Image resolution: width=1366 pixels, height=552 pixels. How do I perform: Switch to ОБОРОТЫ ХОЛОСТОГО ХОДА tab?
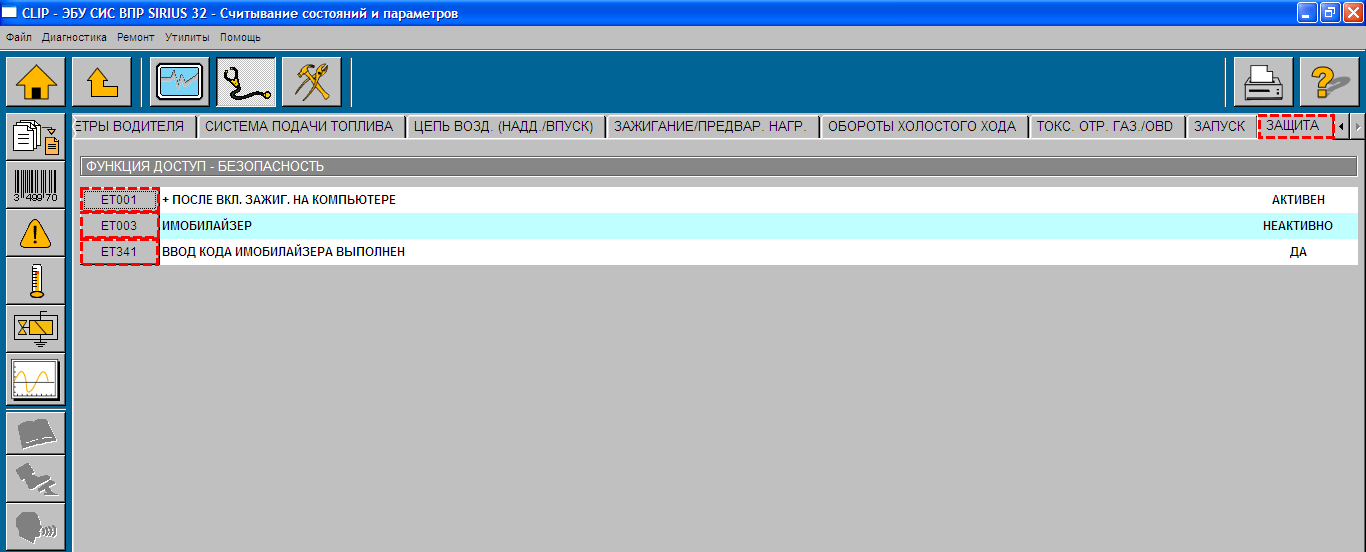924,127
